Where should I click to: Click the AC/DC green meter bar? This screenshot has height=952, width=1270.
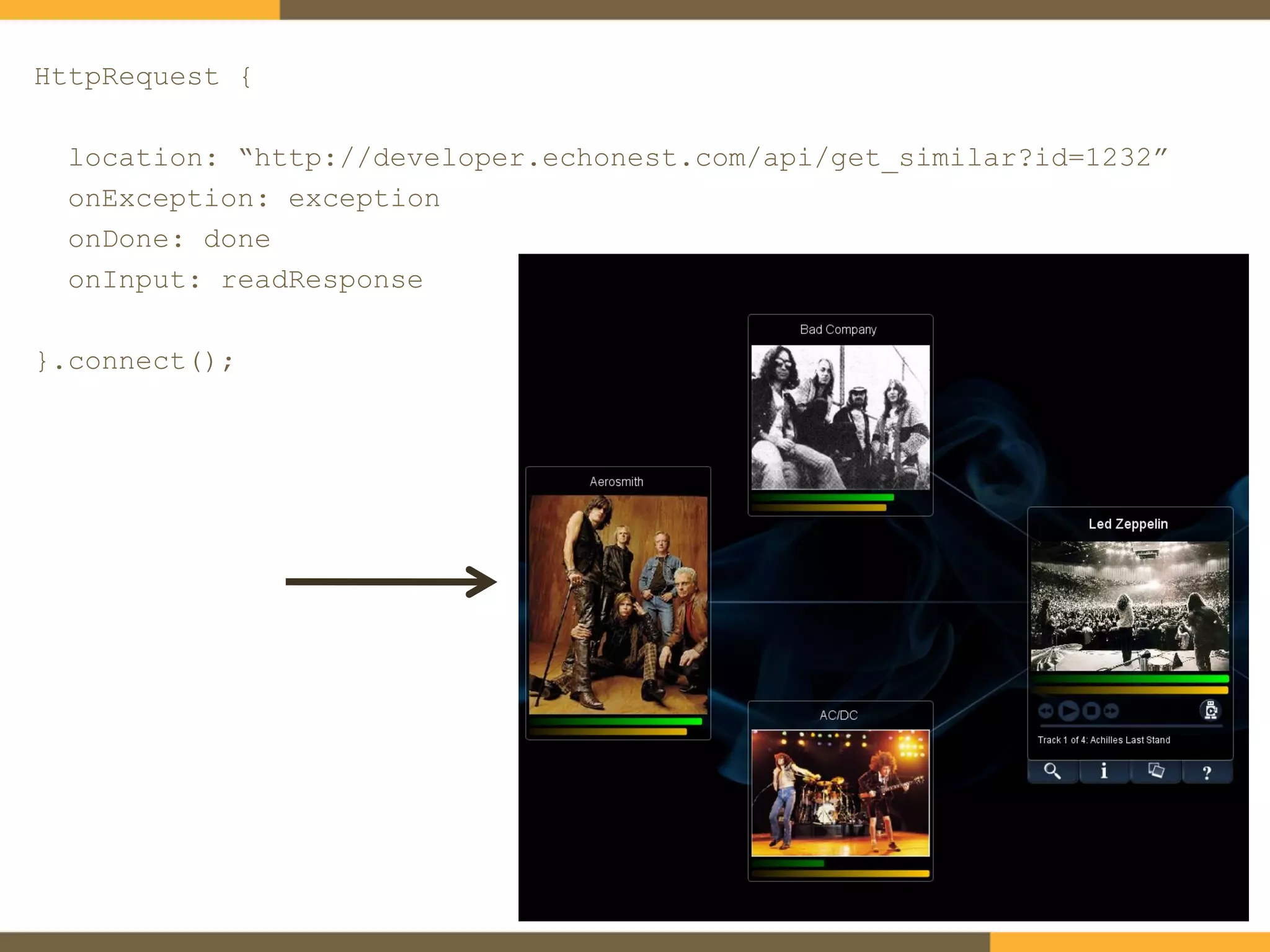click(788, 863)
